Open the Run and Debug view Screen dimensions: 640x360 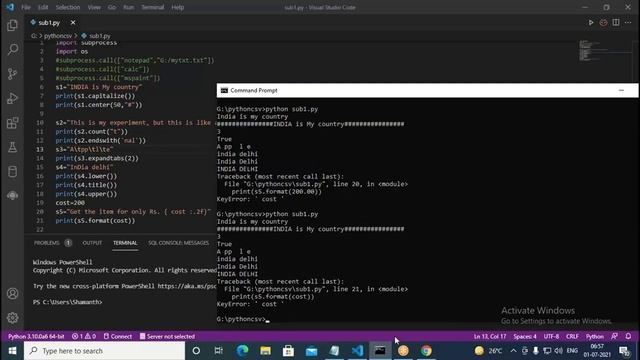12,98
